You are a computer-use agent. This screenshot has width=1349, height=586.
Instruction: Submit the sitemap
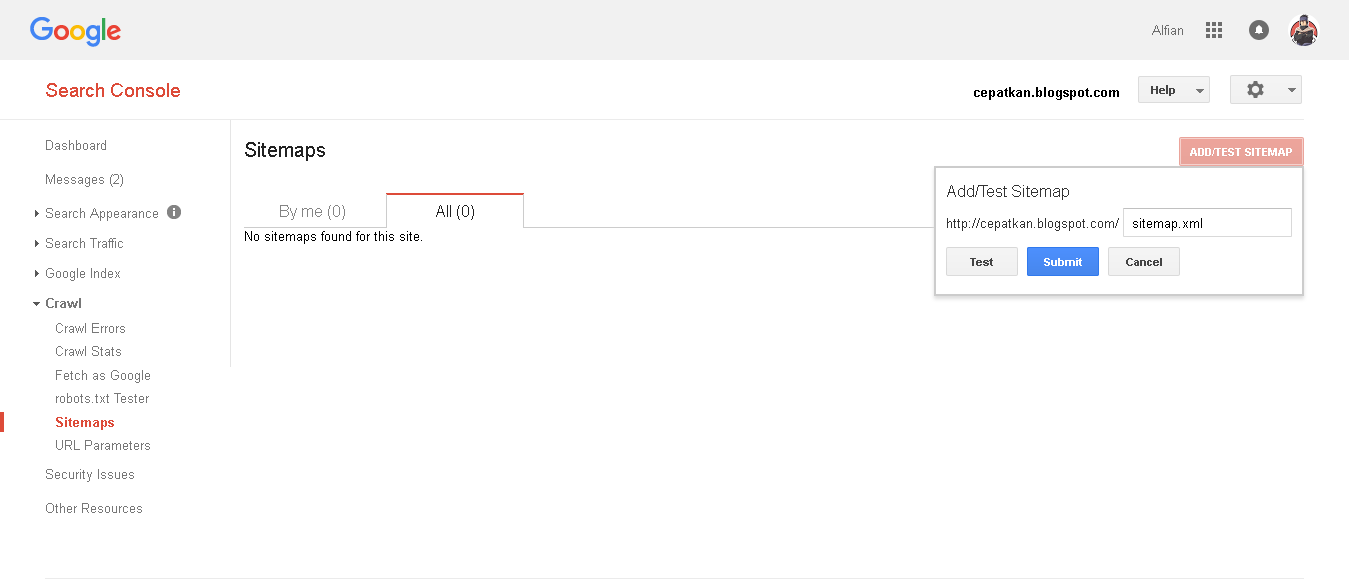[x=1062, y=262]
